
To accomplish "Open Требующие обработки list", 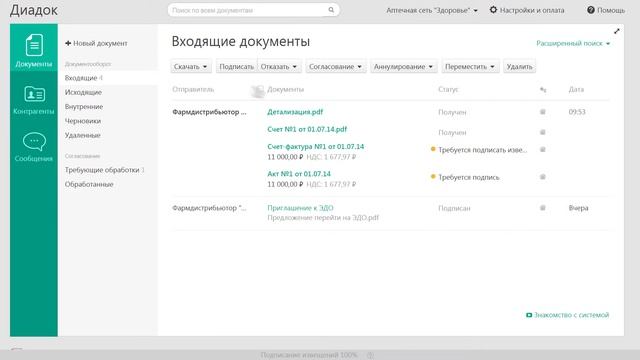I will tap(104, 170).
